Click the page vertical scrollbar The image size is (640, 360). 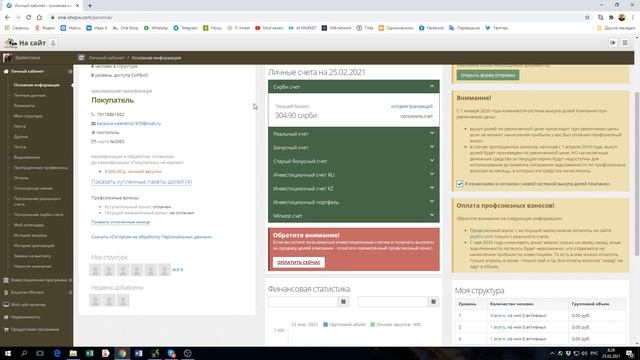pos(637,174)
